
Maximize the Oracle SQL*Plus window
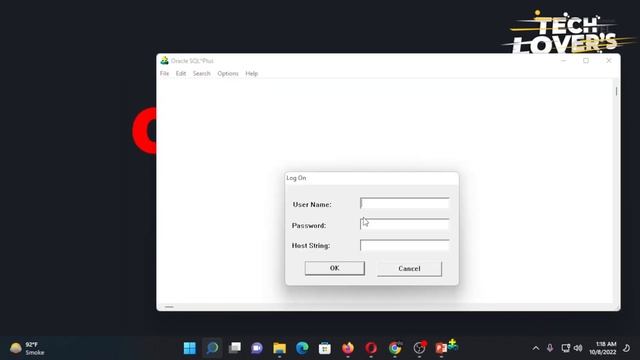pyautogui.click(x=586, y=60)
